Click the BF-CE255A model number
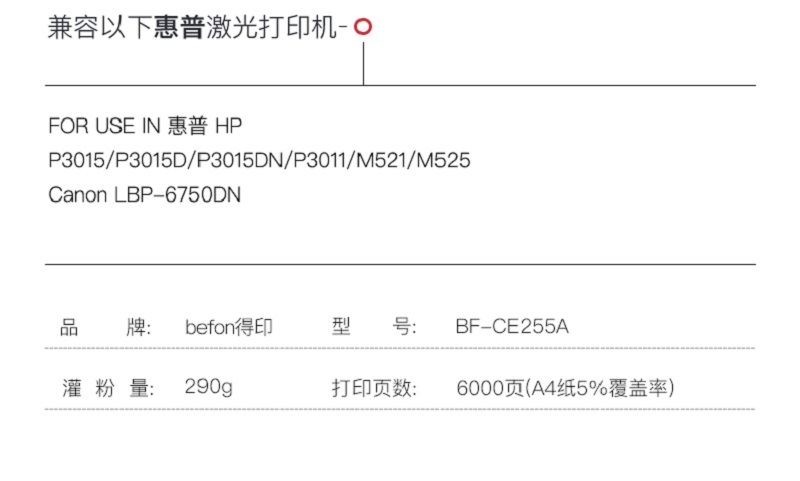The width and height of the screenshot is (800, 481). coord(512,326)
